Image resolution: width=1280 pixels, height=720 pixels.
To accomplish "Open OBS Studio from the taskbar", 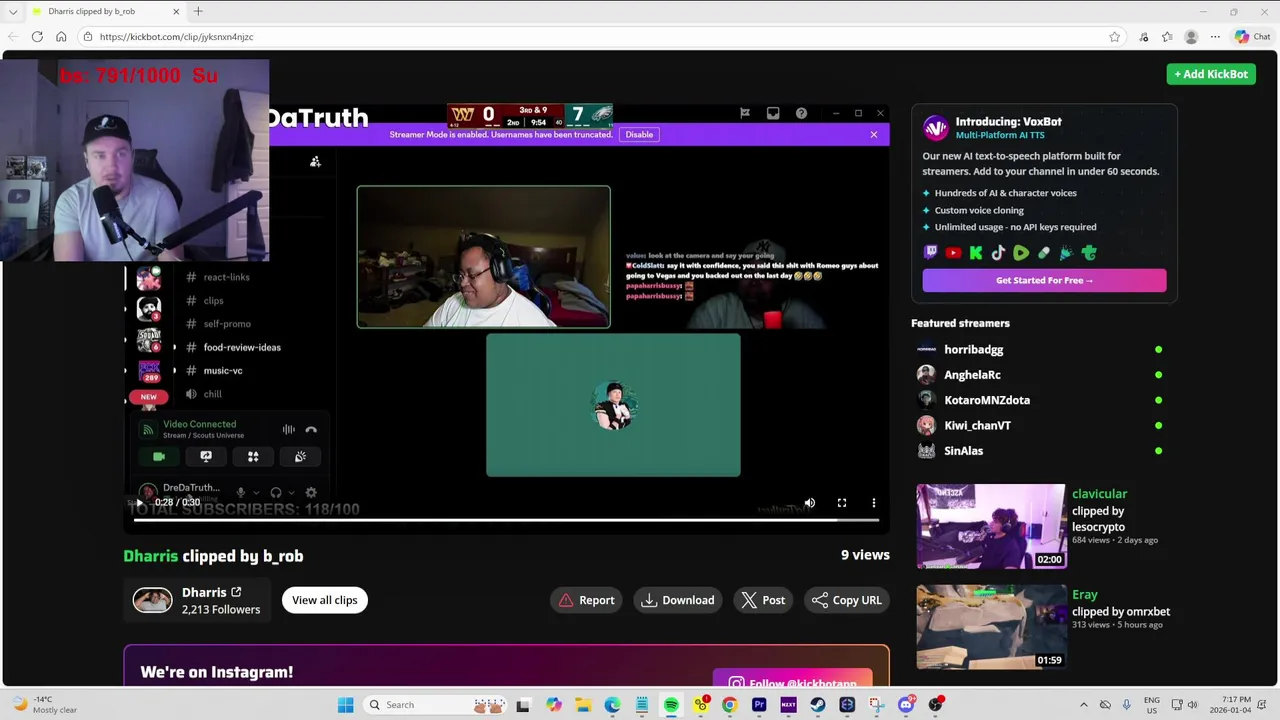I will click(935, 705).
